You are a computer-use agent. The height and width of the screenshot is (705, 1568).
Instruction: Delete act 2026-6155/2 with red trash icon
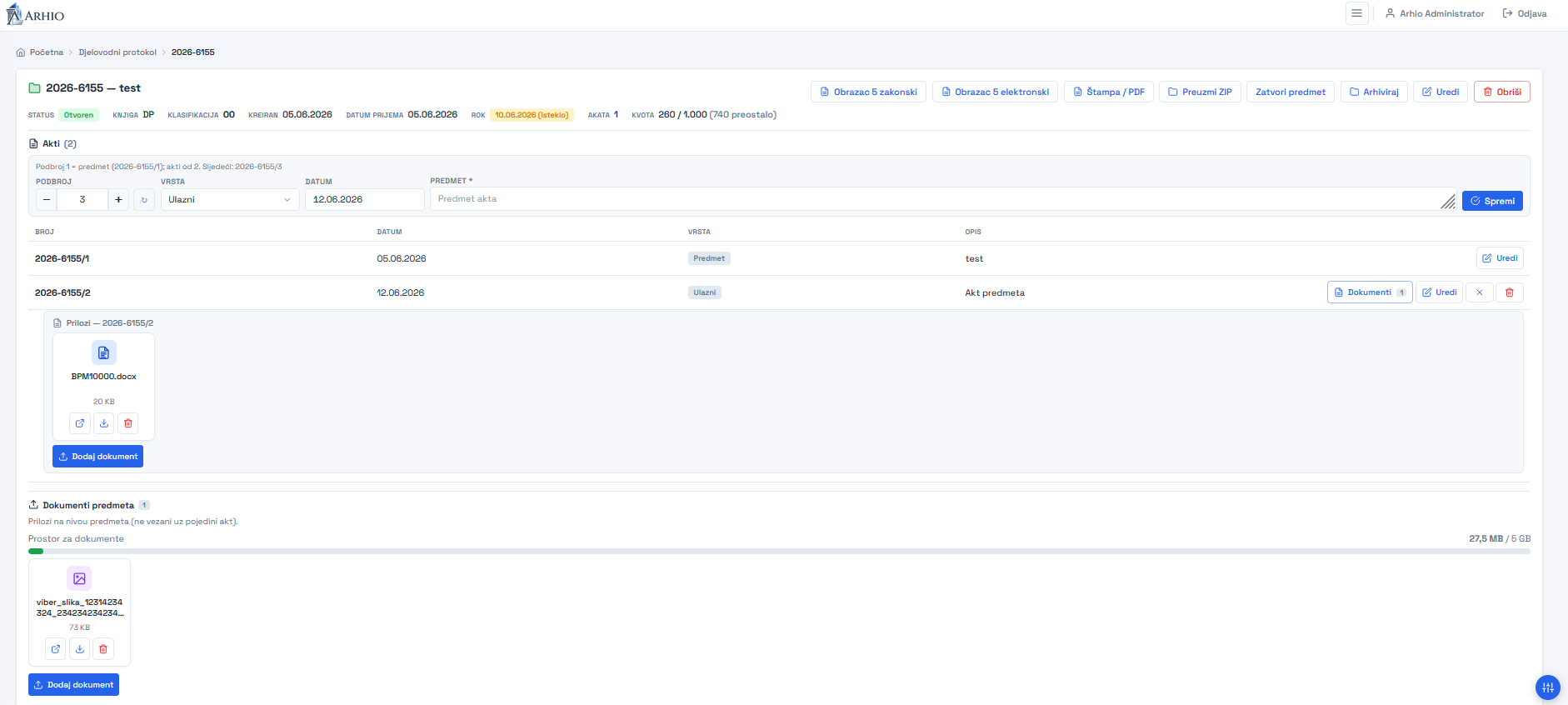click(1510, 292)
